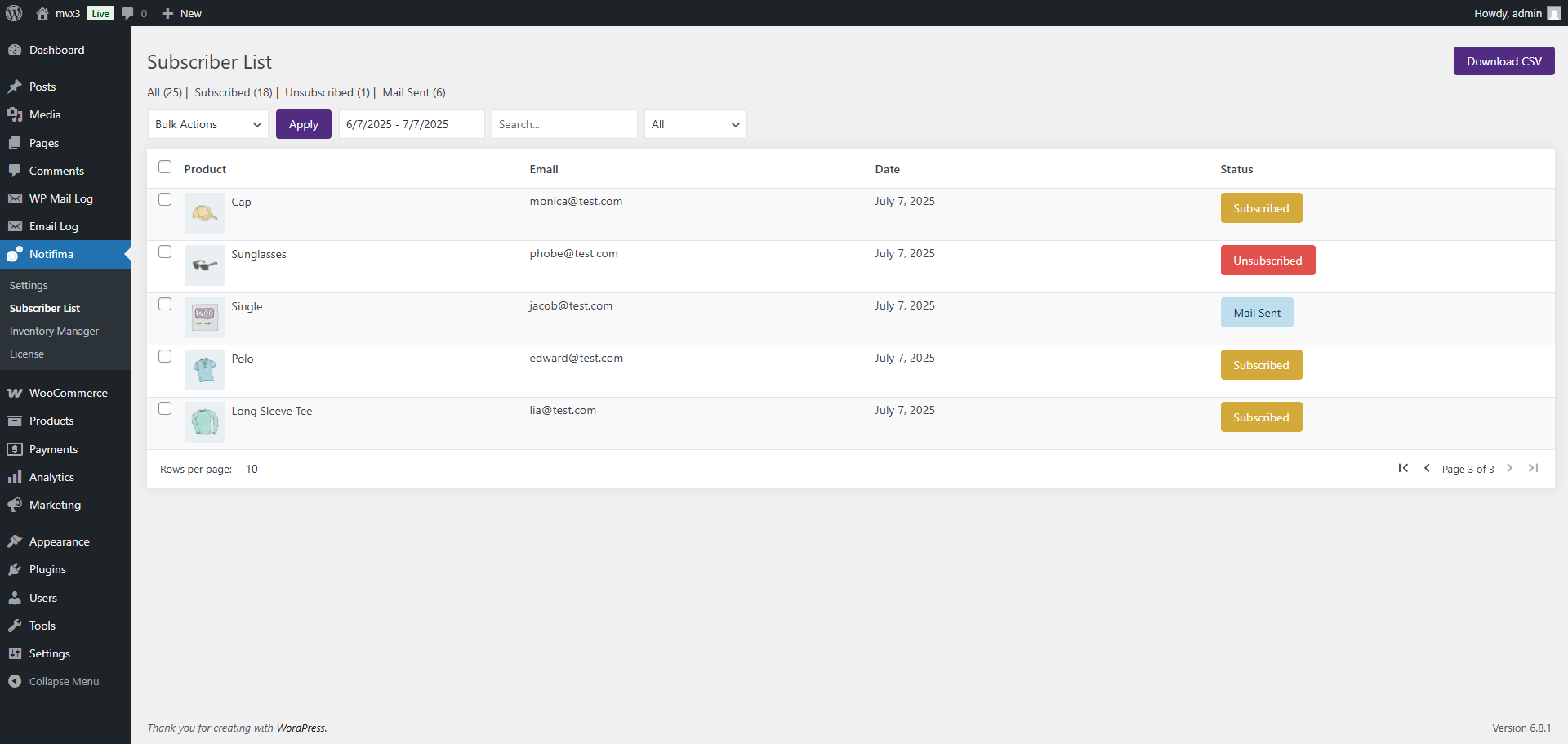
Task: Click the Analytics bar chart icon
Action: click(15, 477)
